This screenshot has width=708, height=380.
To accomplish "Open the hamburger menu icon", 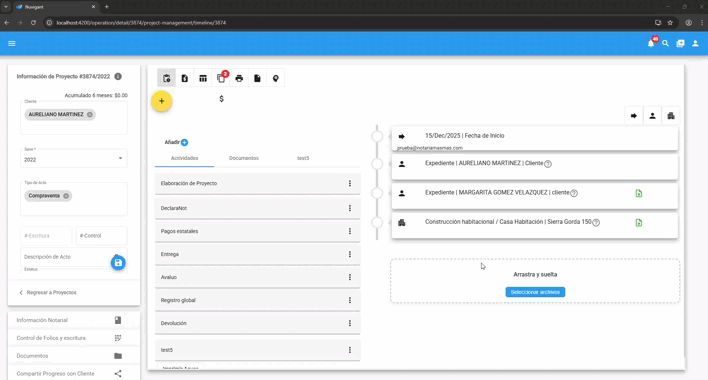I will coord(12,43).
